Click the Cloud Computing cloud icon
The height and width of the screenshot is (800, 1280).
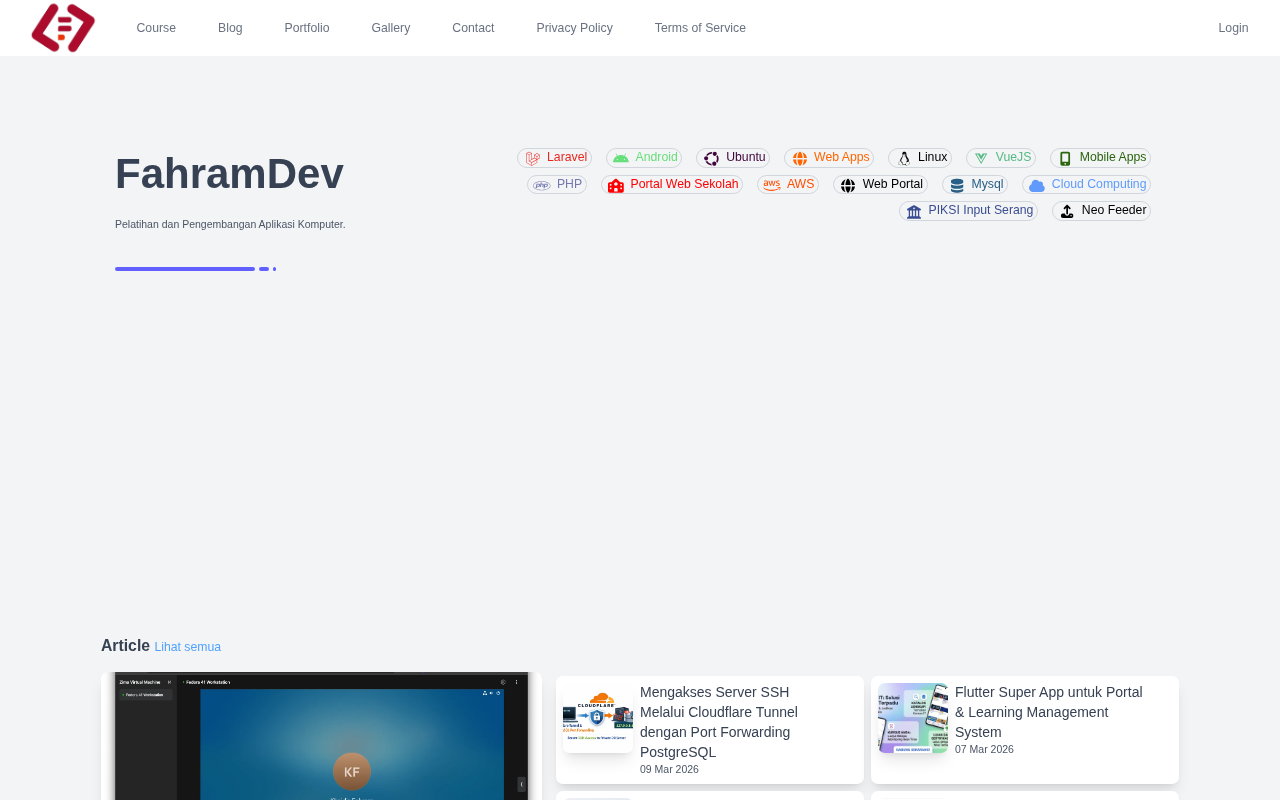[x=1037, y=185]
